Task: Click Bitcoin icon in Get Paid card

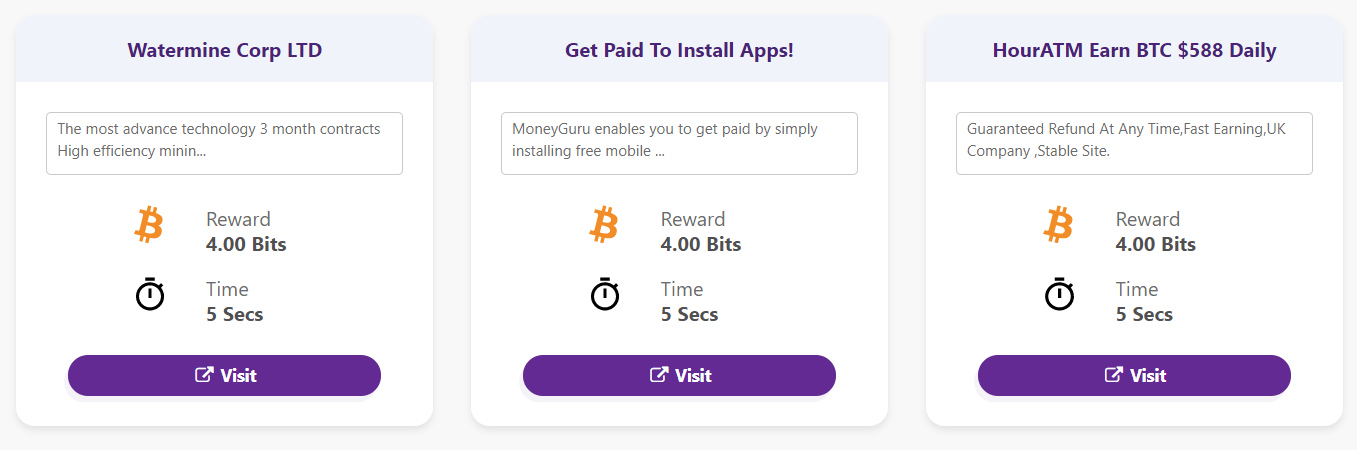Action: (x=603, y=225)
